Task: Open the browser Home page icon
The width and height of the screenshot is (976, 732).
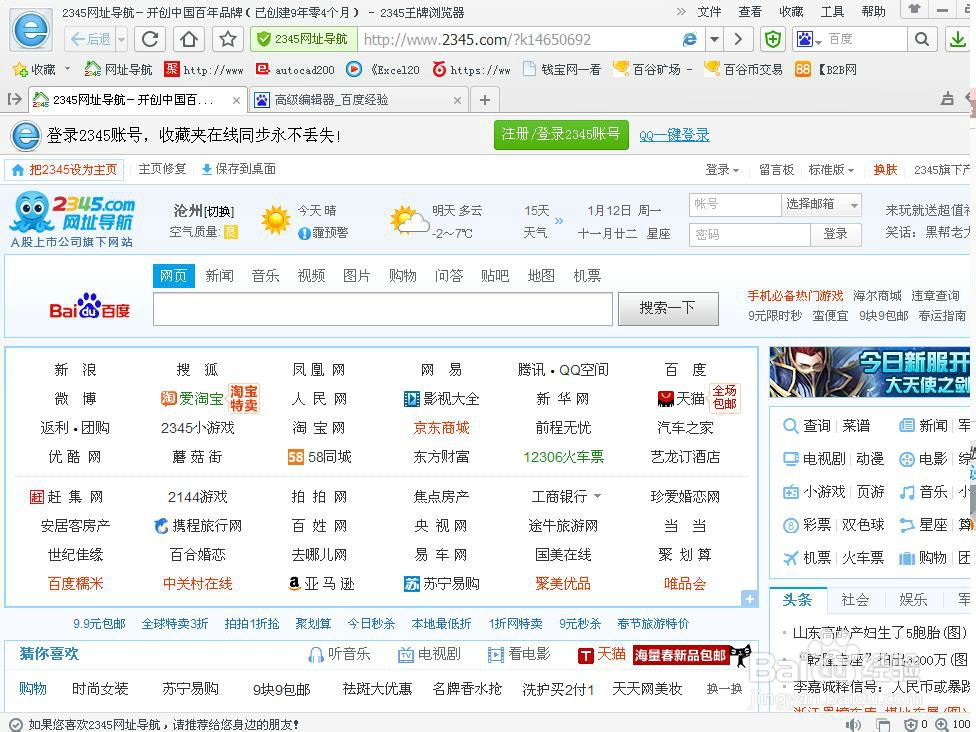Action: pyautogui.click(x=190, y=39)
